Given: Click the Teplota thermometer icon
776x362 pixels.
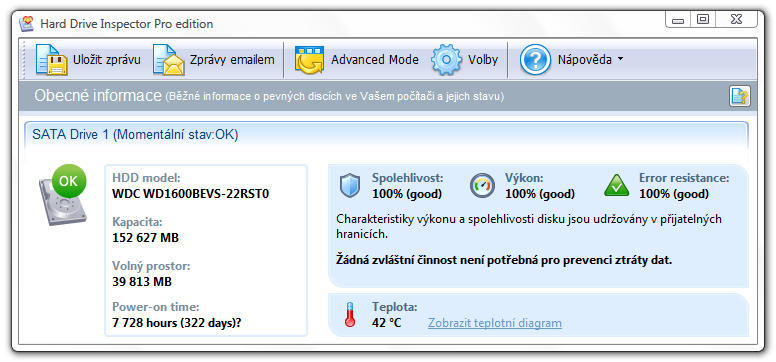Looking at the screenshot, I should point(350,315).
